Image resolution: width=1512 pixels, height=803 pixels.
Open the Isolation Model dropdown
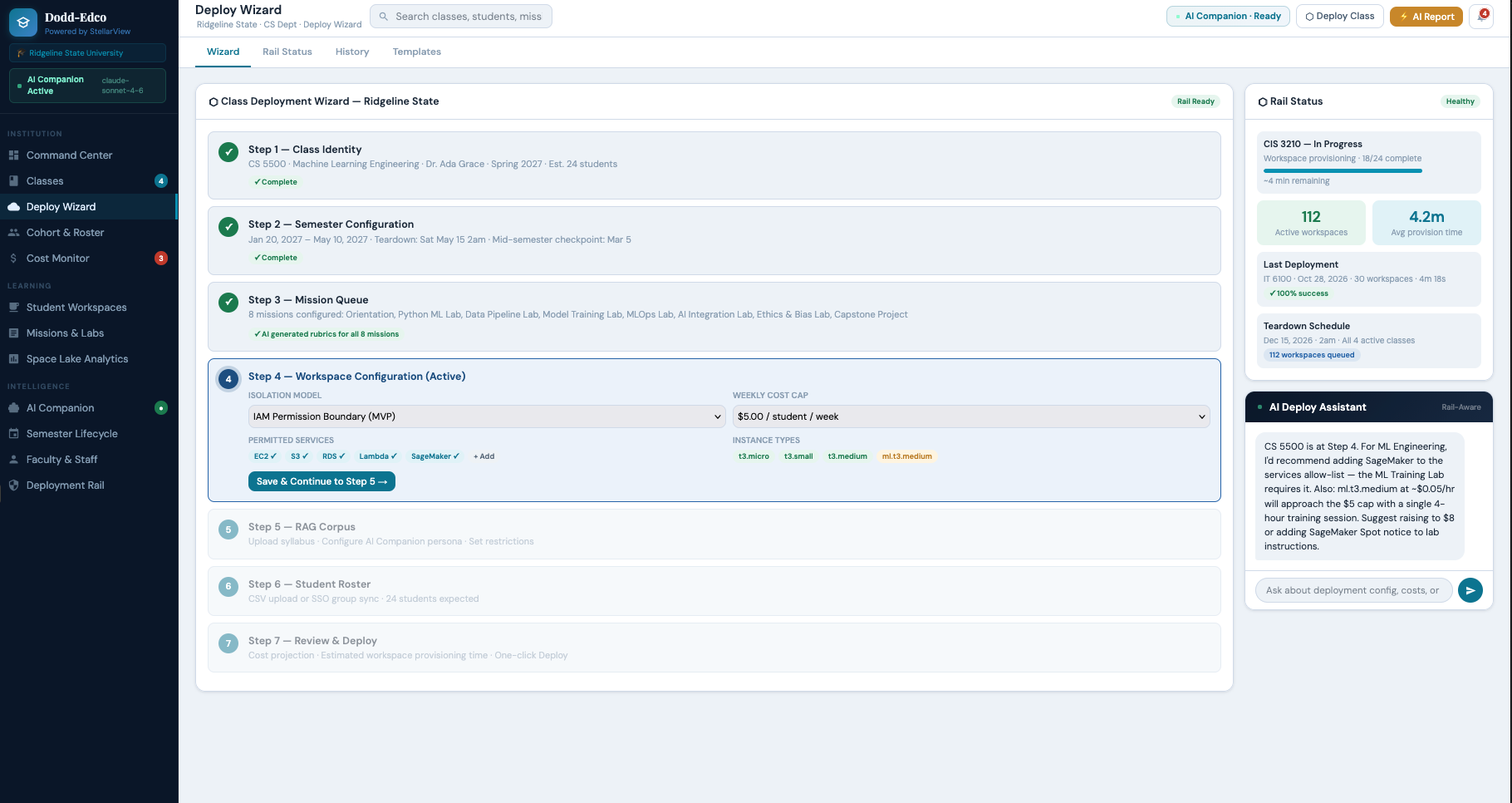[x=487, y=416]
